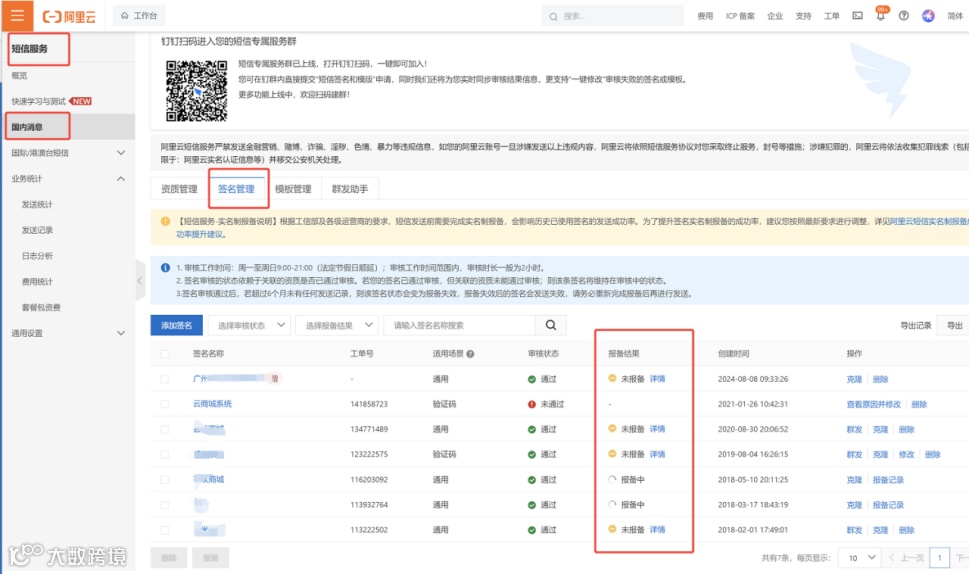Open 套餐包资费 in the sidebar
This screenshot has width=969, height=574.
41,307
